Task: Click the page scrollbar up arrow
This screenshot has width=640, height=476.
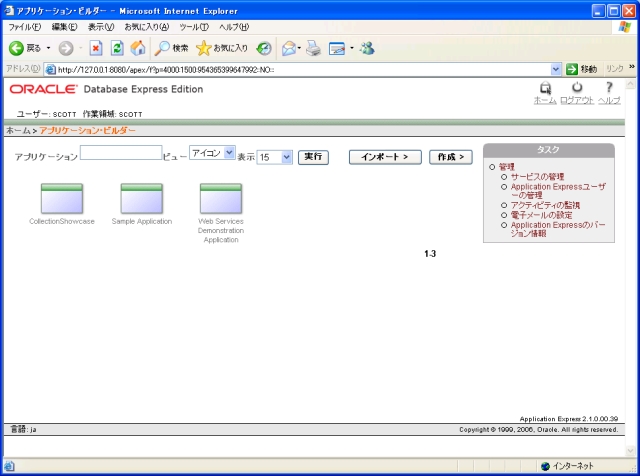Action: [630, 84]
